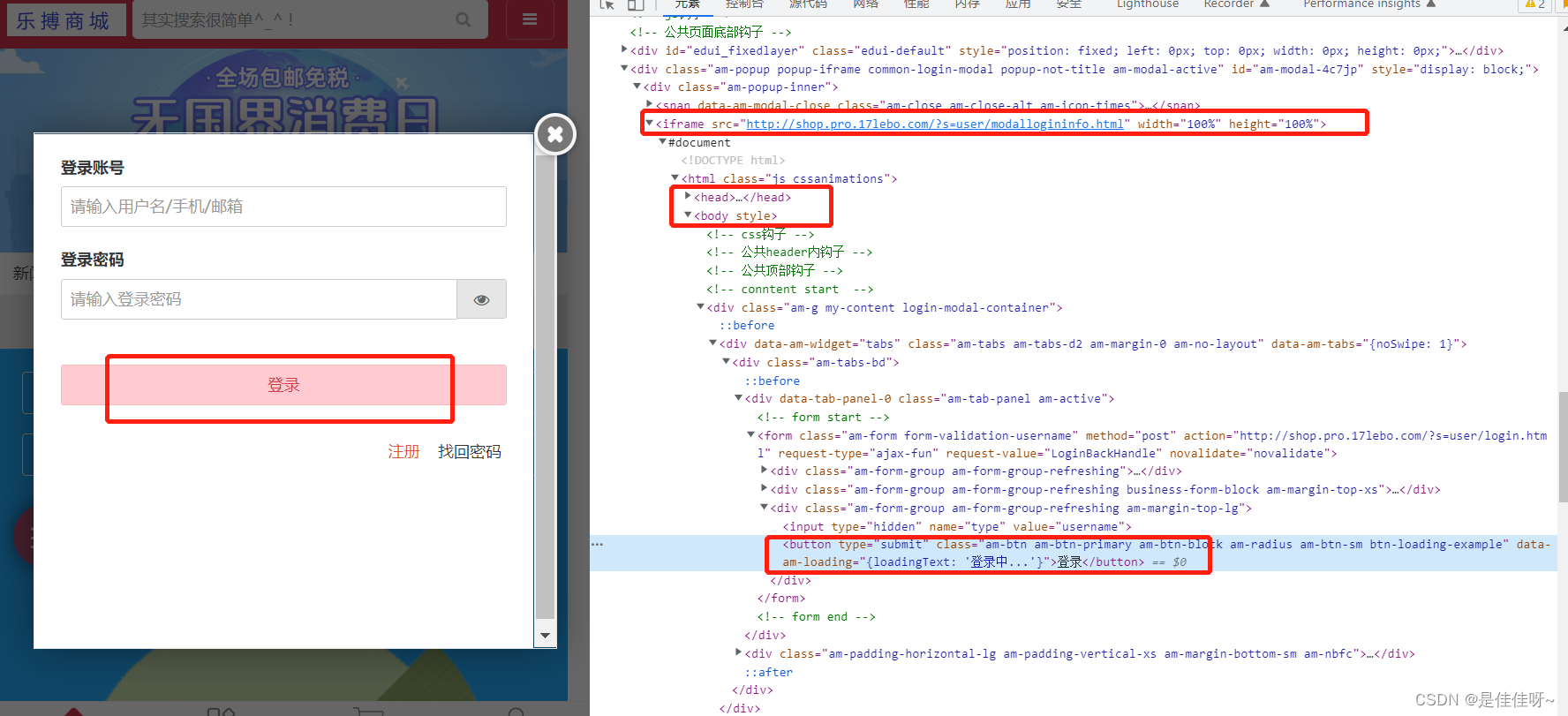
Task: Open the Performance insights tab
Action: [x=1362, y=4]
